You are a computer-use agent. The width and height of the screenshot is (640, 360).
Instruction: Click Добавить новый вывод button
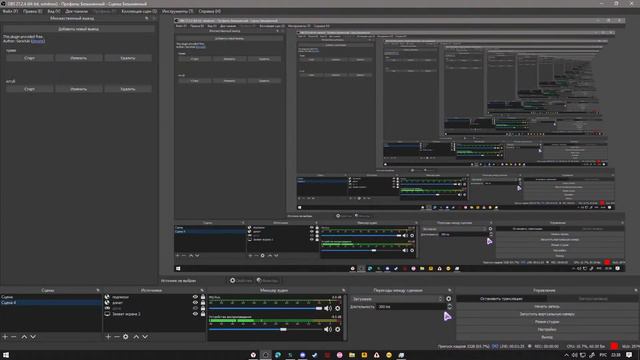click(78, 29)
